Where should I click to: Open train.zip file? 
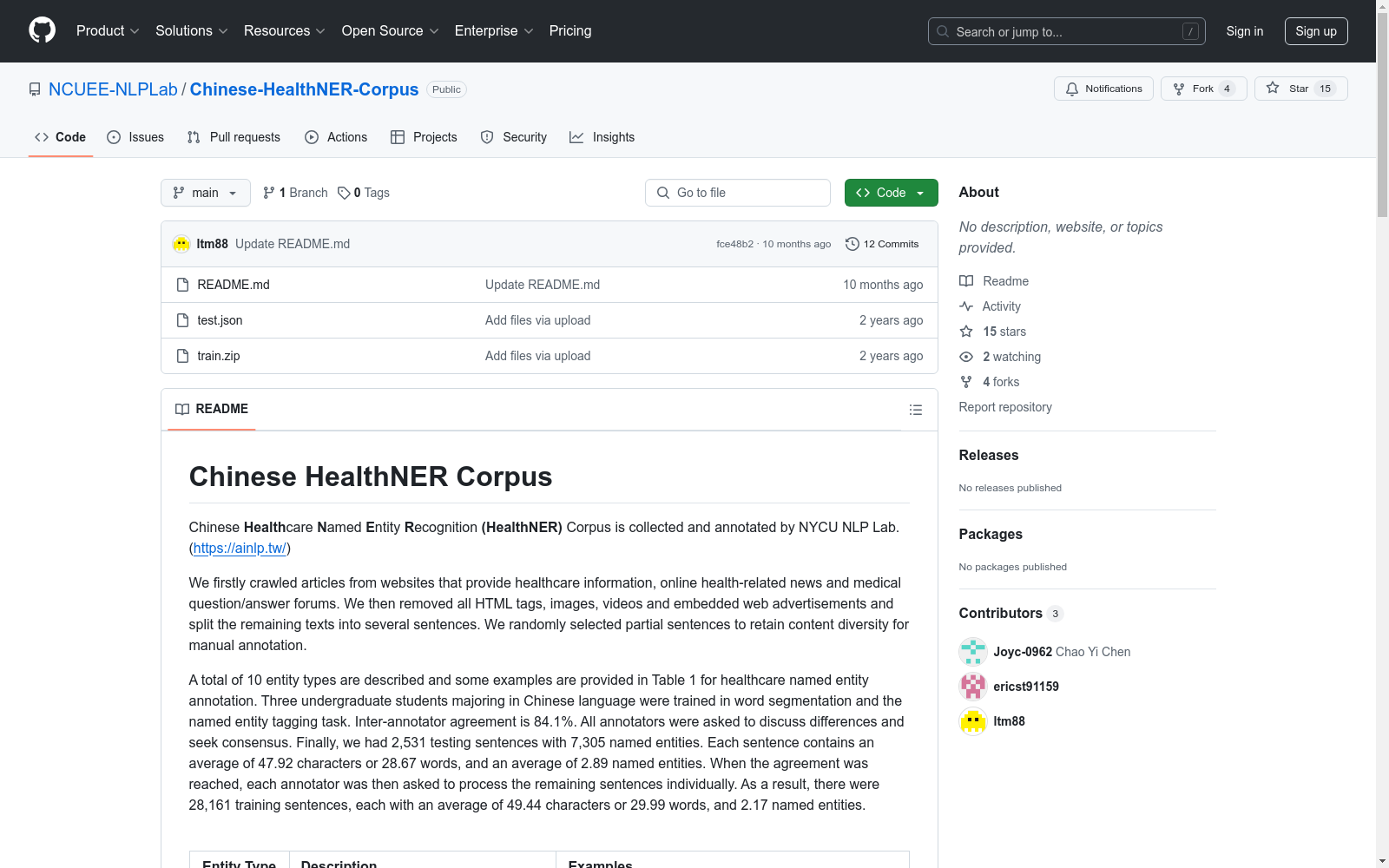219,356
